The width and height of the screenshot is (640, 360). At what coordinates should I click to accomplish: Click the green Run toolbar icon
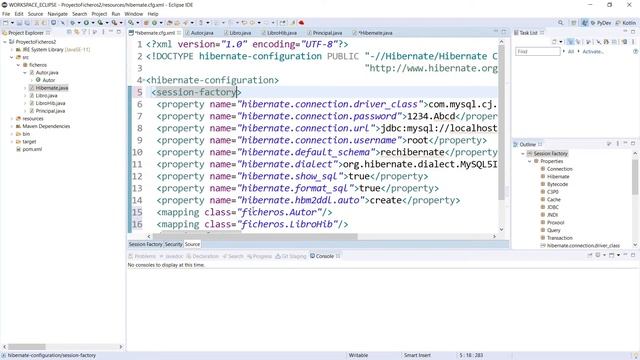coord(86,23)
